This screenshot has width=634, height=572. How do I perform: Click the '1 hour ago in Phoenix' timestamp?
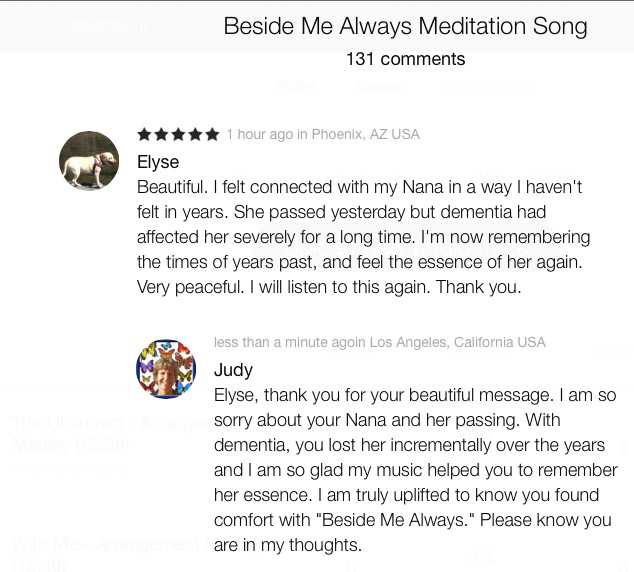[323, 134]
